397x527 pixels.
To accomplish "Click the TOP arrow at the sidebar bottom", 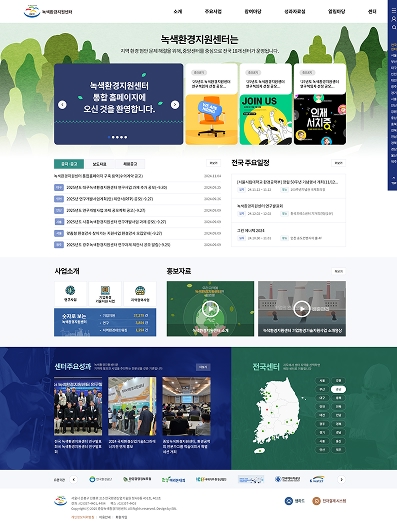I will click(x=394, y=180).
